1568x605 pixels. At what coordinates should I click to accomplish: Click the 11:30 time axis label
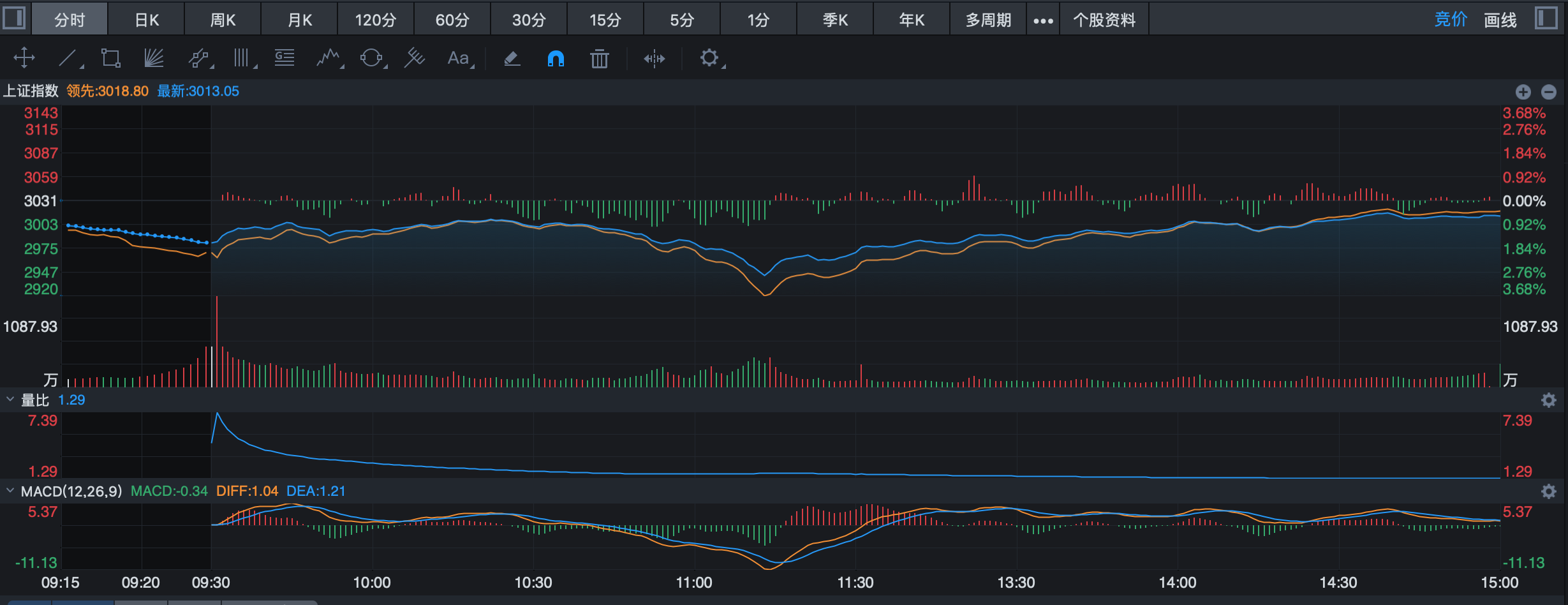pos(855,583)
